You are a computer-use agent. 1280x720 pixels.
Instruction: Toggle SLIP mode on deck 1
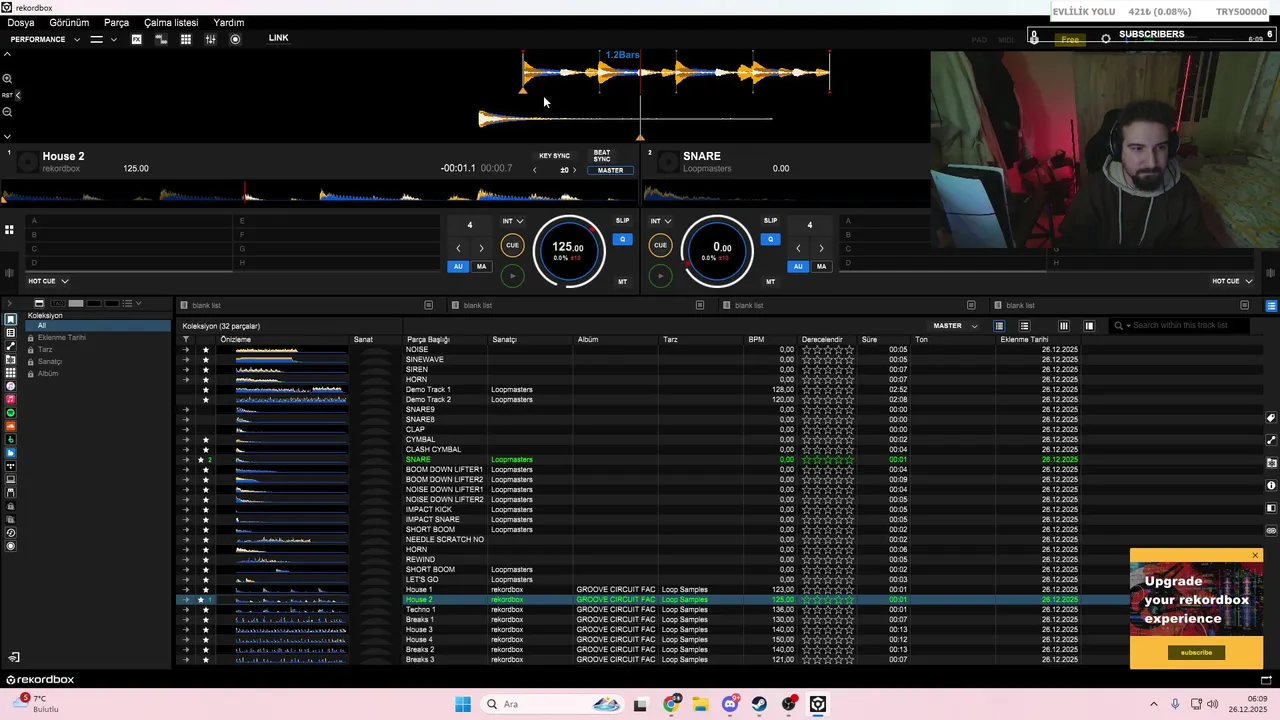(622, 221)
